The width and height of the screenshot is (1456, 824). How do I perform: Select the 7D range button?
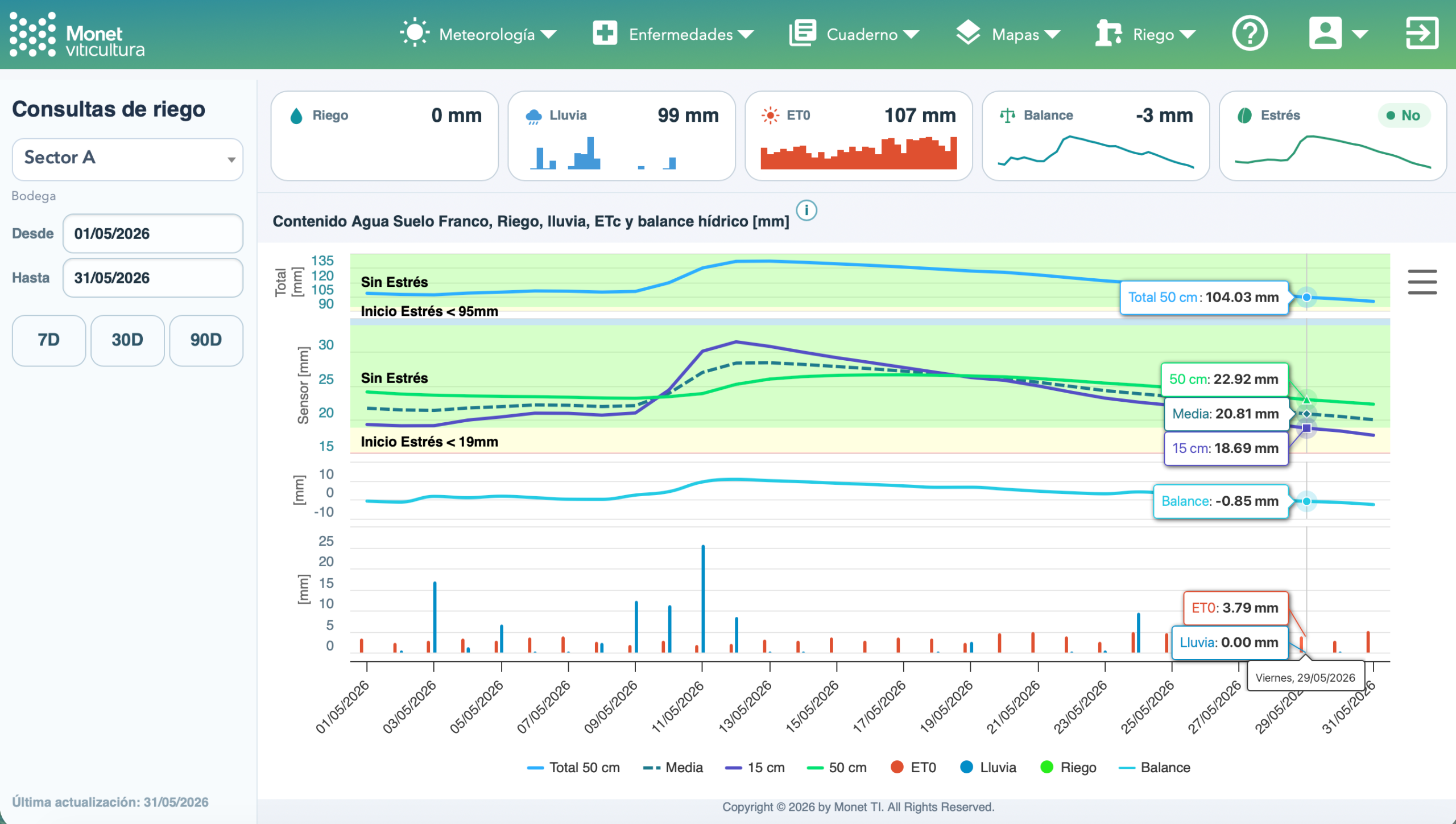click(49, 340)
